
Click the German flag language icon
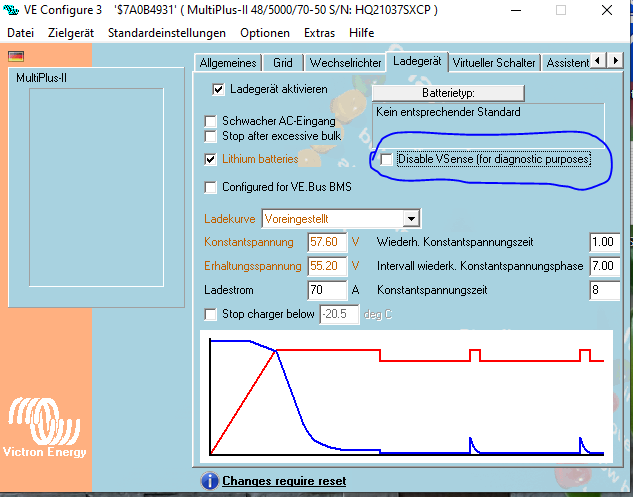click(16, 56)
